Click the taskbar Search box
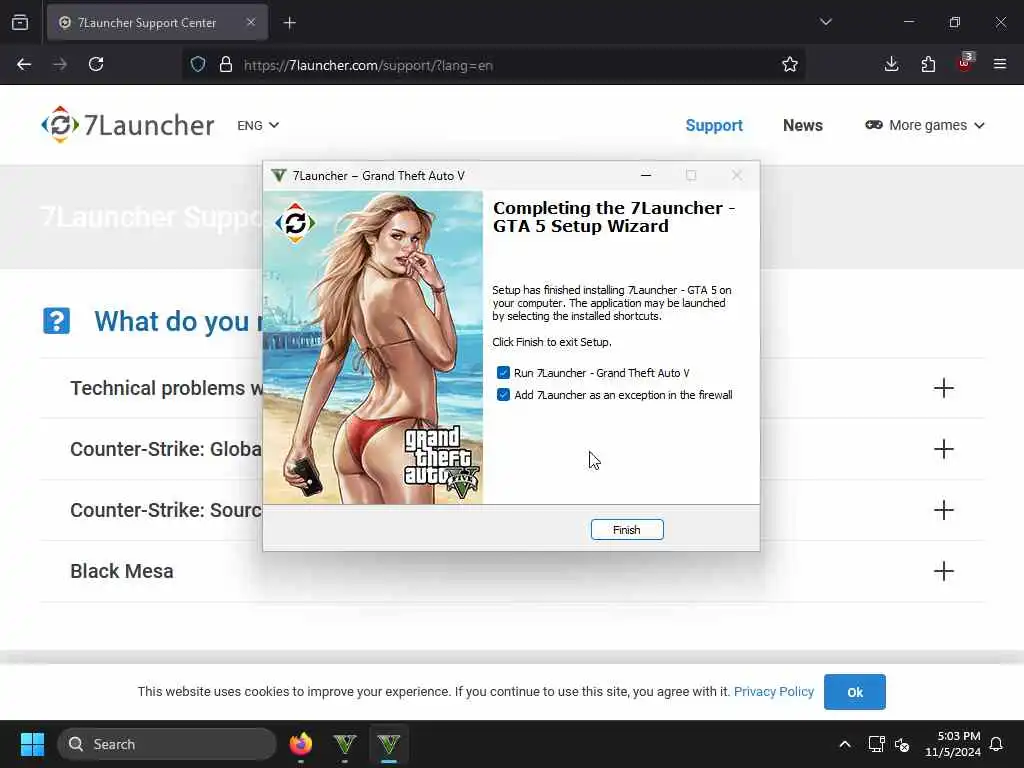Image resolution: width=1024 pixels, height=768 pixels. pos(167,744)
